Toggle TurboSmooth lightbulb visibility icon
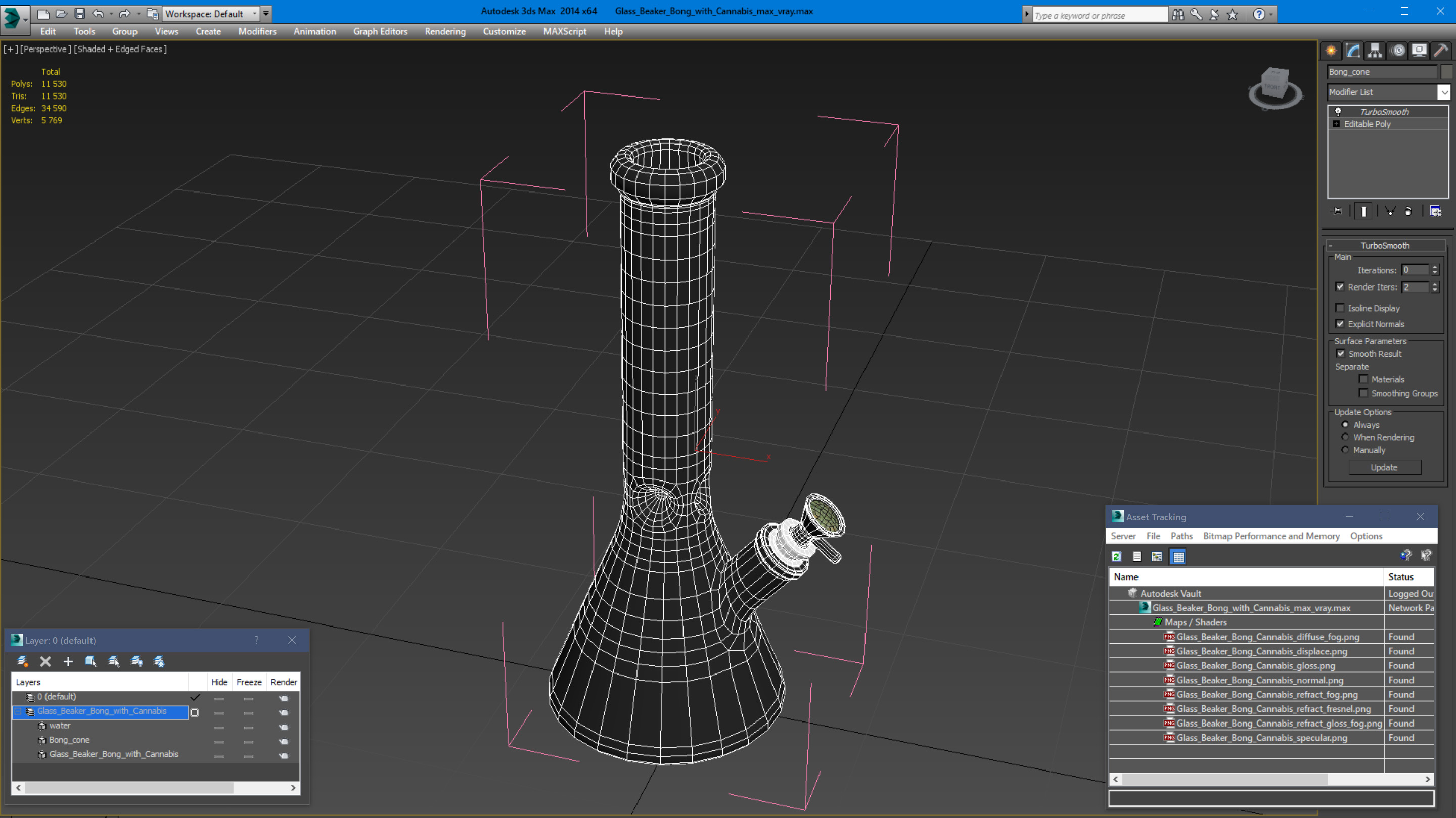This screenshot has height=818, width=1456. coord(1338,112)
